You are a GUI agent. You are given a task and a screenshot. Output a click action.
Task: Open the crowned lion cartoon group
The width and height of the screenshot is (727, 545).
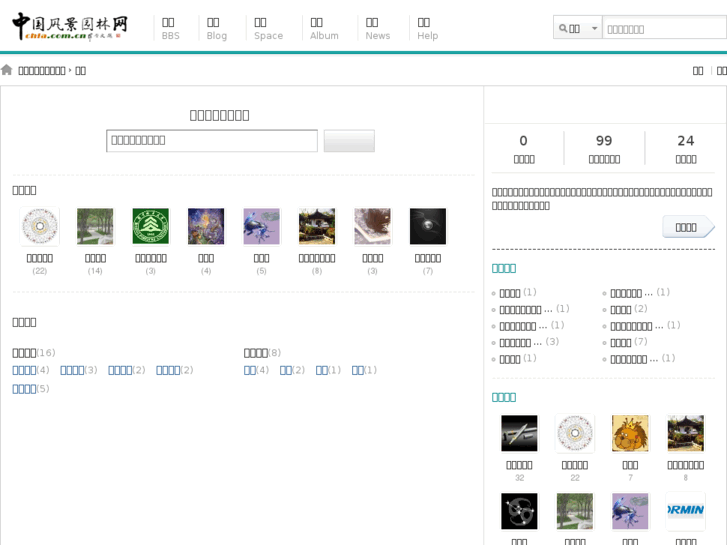(630, 433)
